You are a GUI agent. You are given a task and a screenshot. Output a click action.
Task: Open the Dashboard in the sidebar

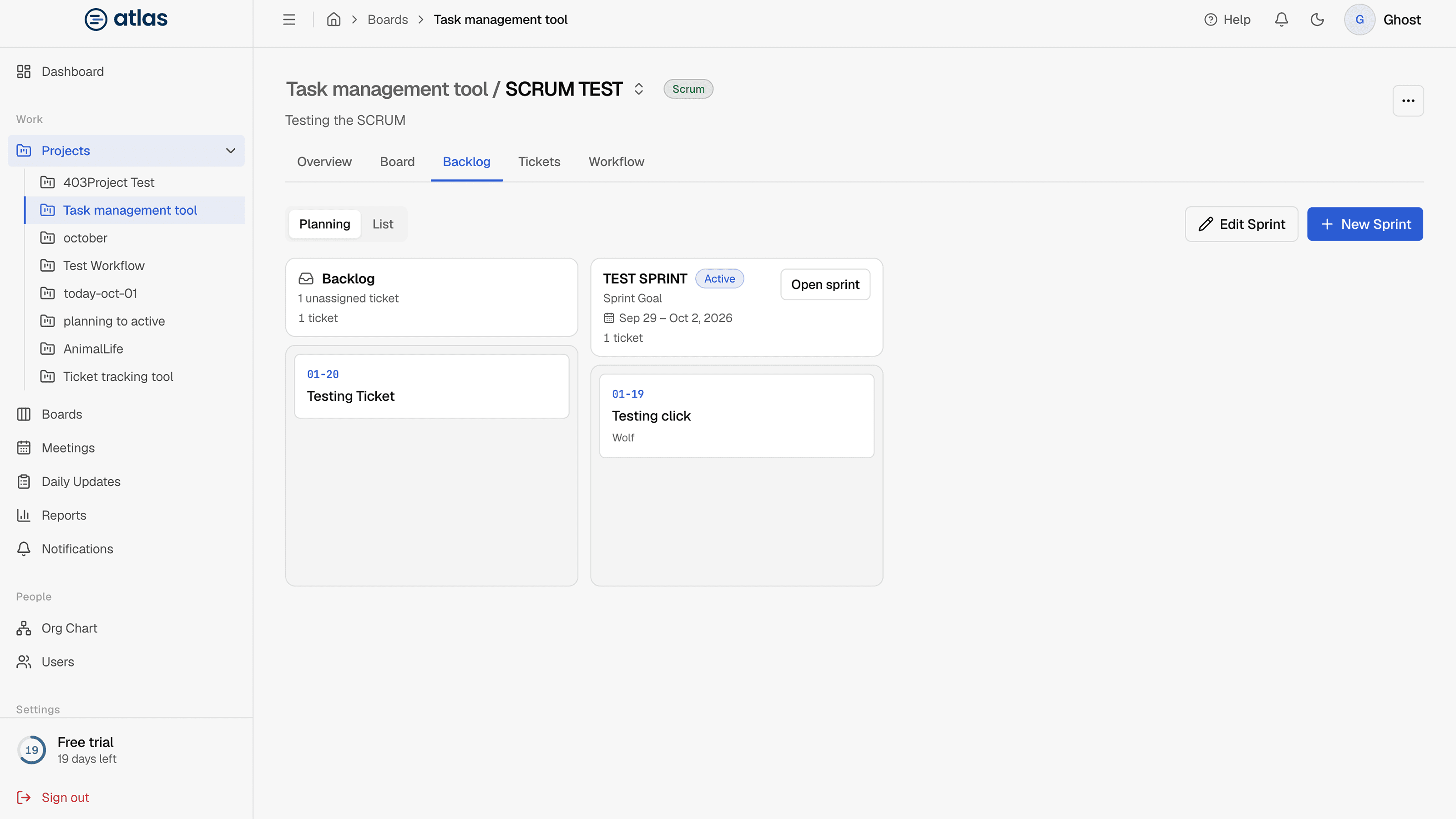(x=126, y=72)
